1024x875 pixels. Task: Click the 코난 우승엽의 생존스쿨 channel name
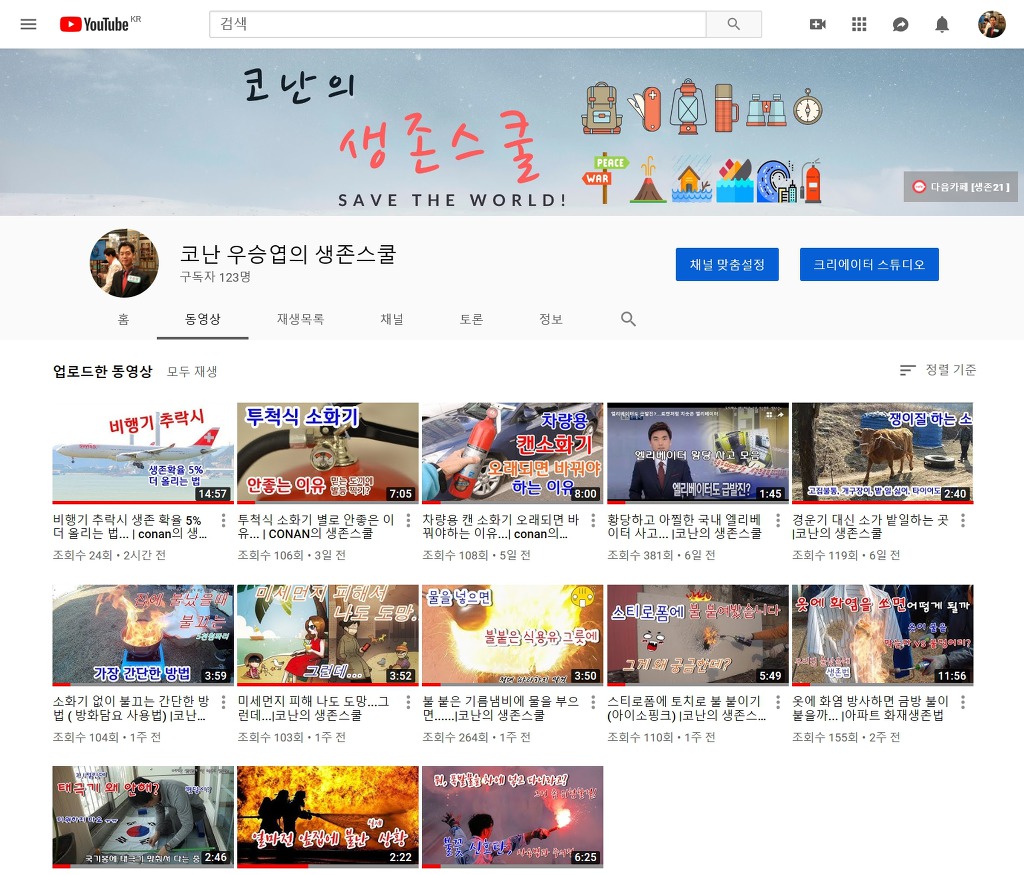(x=288, y=254)
